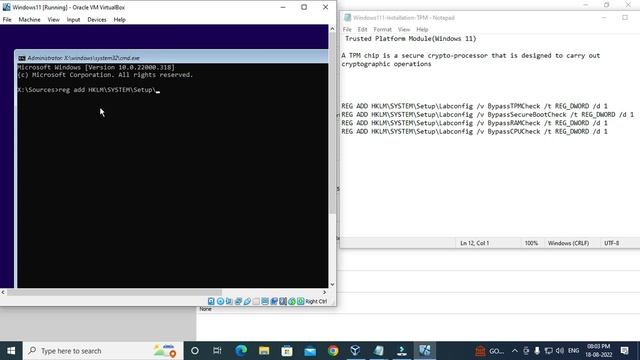The image size is (640, 360).
Task: Click the VM view scroll-up arrow
Action: 332,29
